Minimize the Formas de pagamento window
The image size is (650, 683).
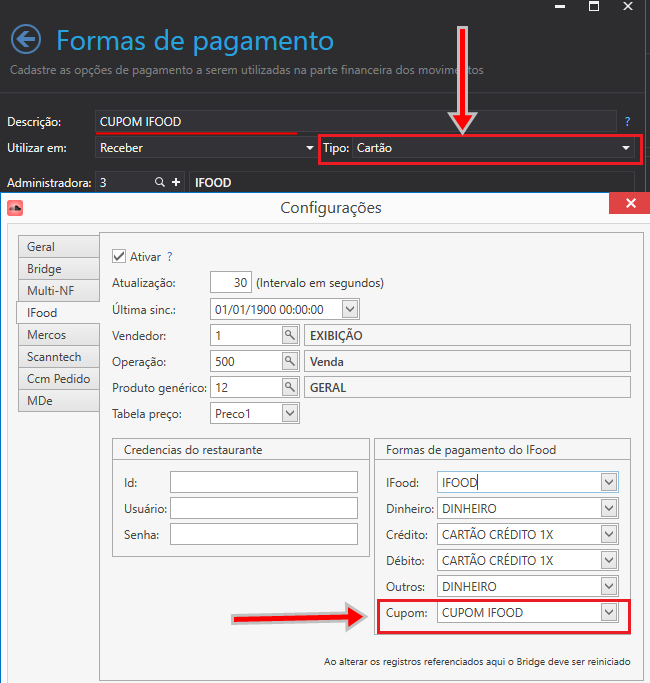click(x=560, y=7)
